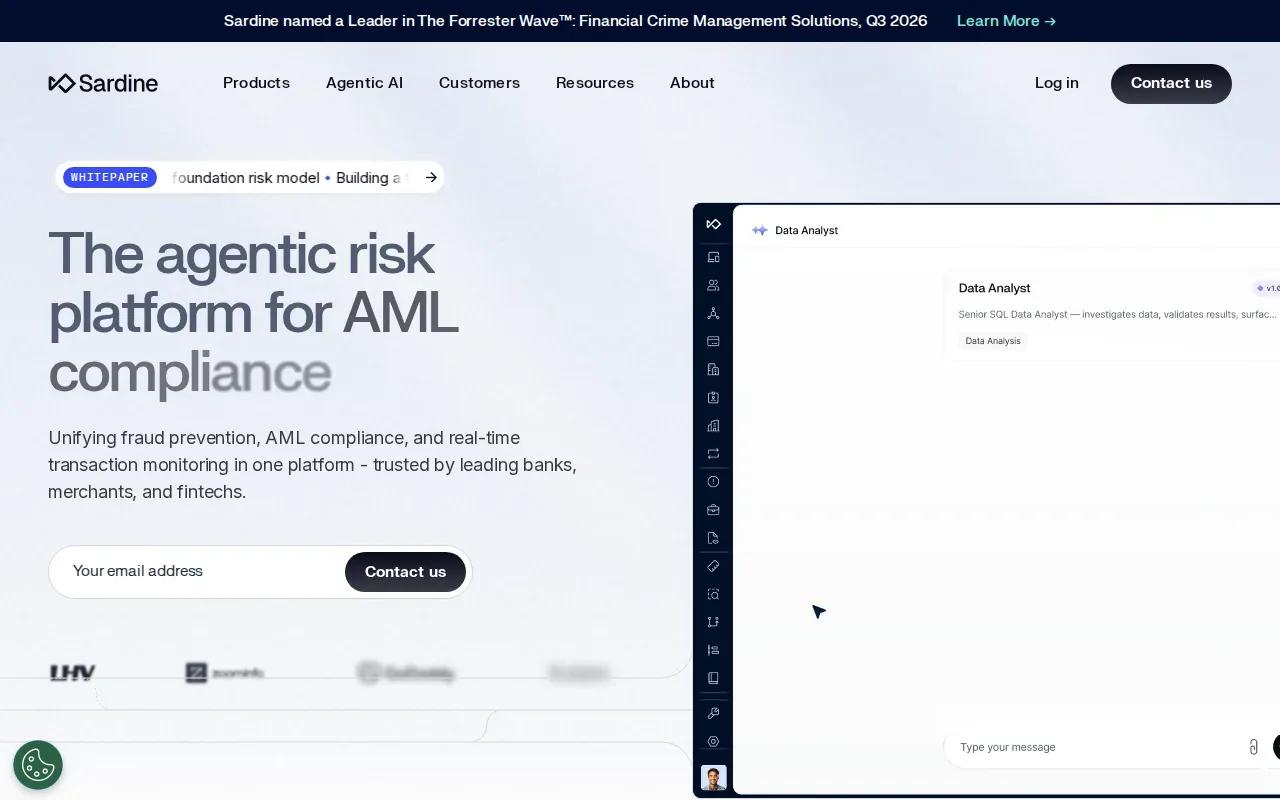Image resolution: width=1280 pixels, height=800 pixels.
Task: Open the Products menu
Action: coord(256,83)
